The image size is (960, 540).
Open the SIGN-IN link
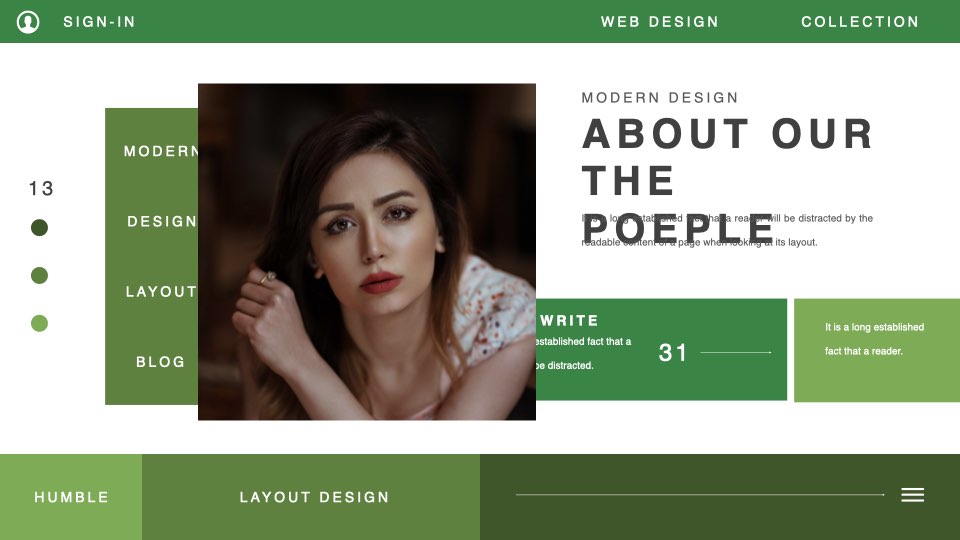tap(99, 22)
